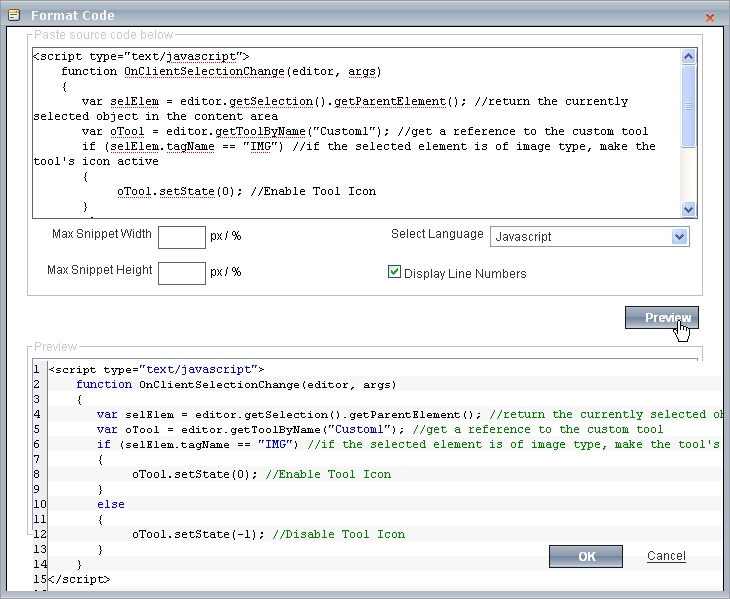Open the Select Language dropdown
730x599 pixels.
point(589,237)
